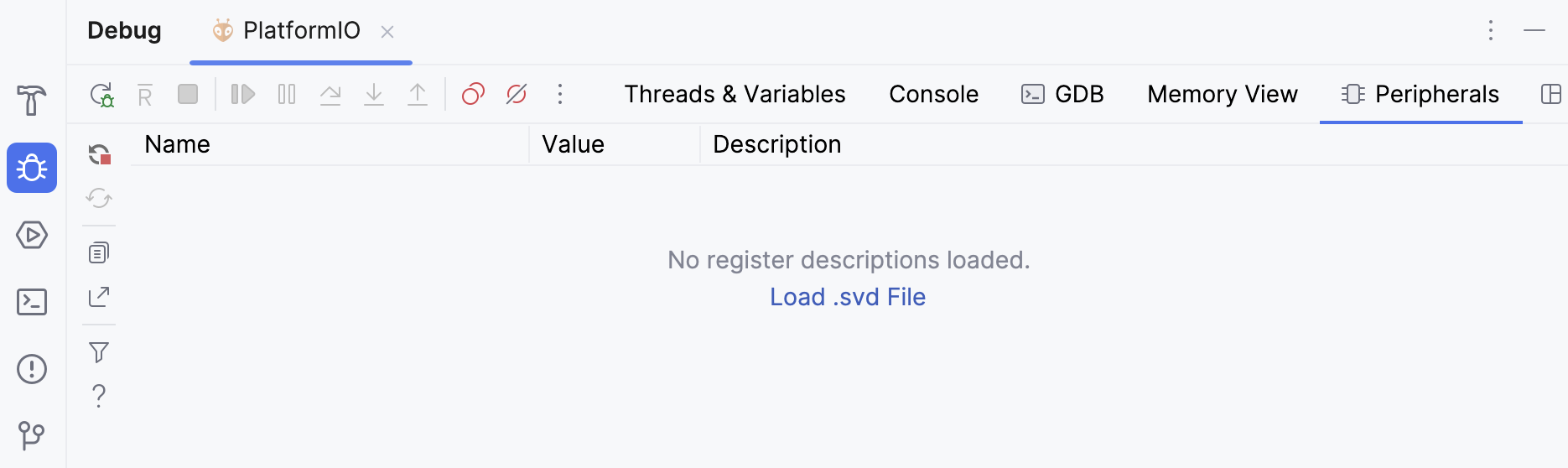The height and width of the screenshot is (468, 1568).
Task: Close the PlatformIO debug tab
Action: pyautogui.click(x=387, y=32)
